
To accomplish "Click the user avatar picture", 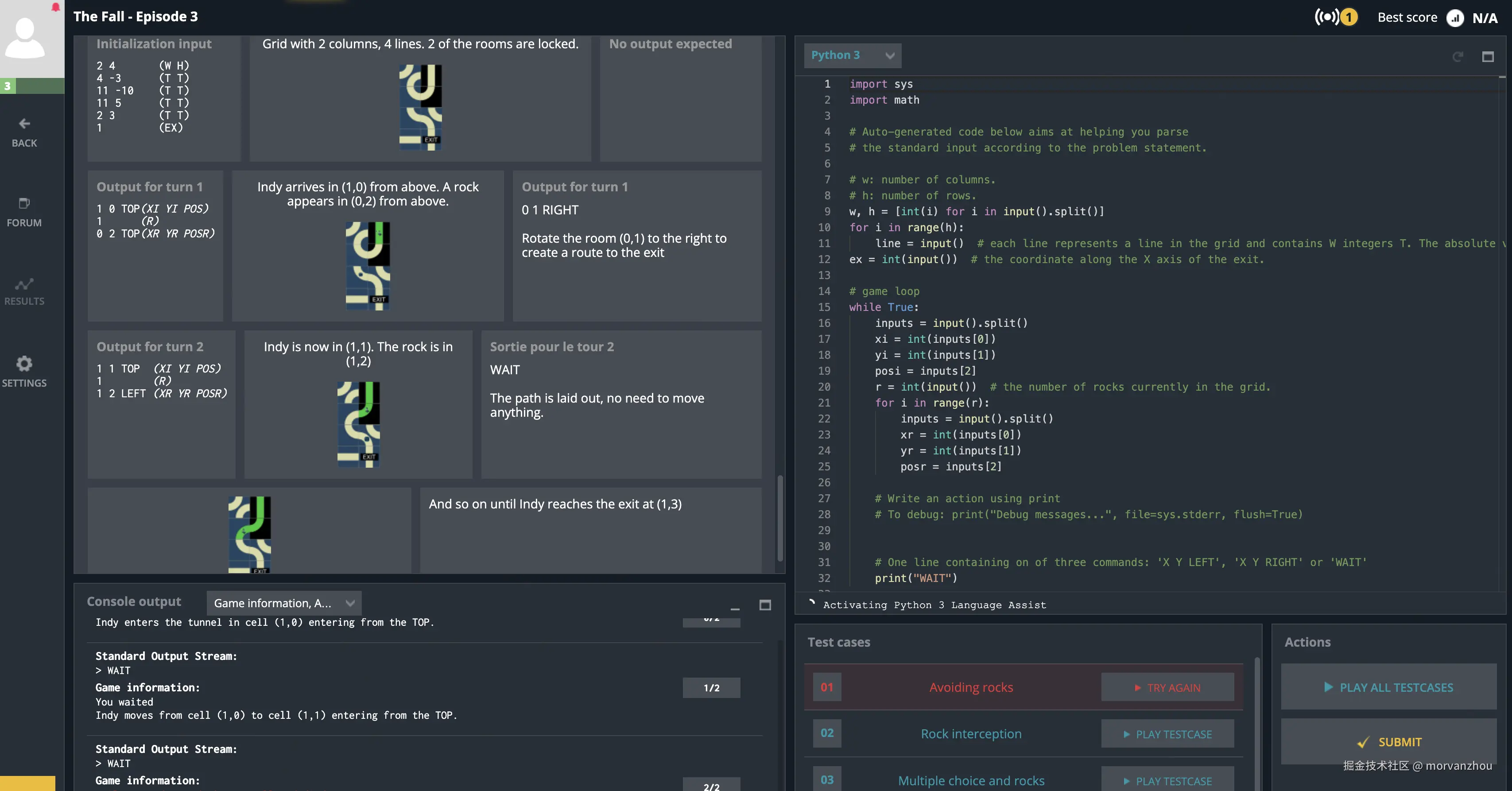I will point(26,39).
